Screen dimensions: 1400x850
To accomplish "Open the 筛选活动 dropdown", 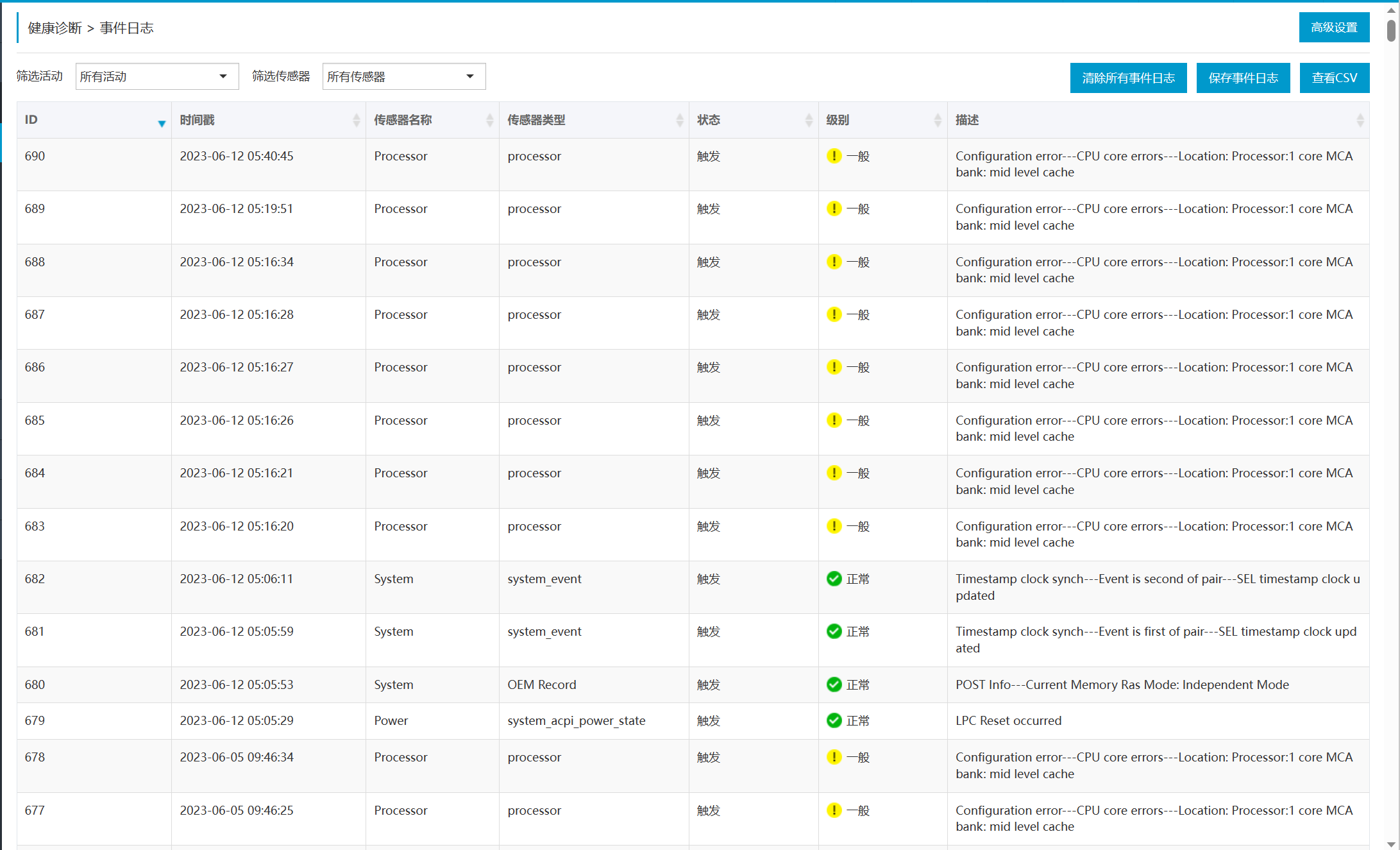I will pyautogui.click(x=157, y=76).
